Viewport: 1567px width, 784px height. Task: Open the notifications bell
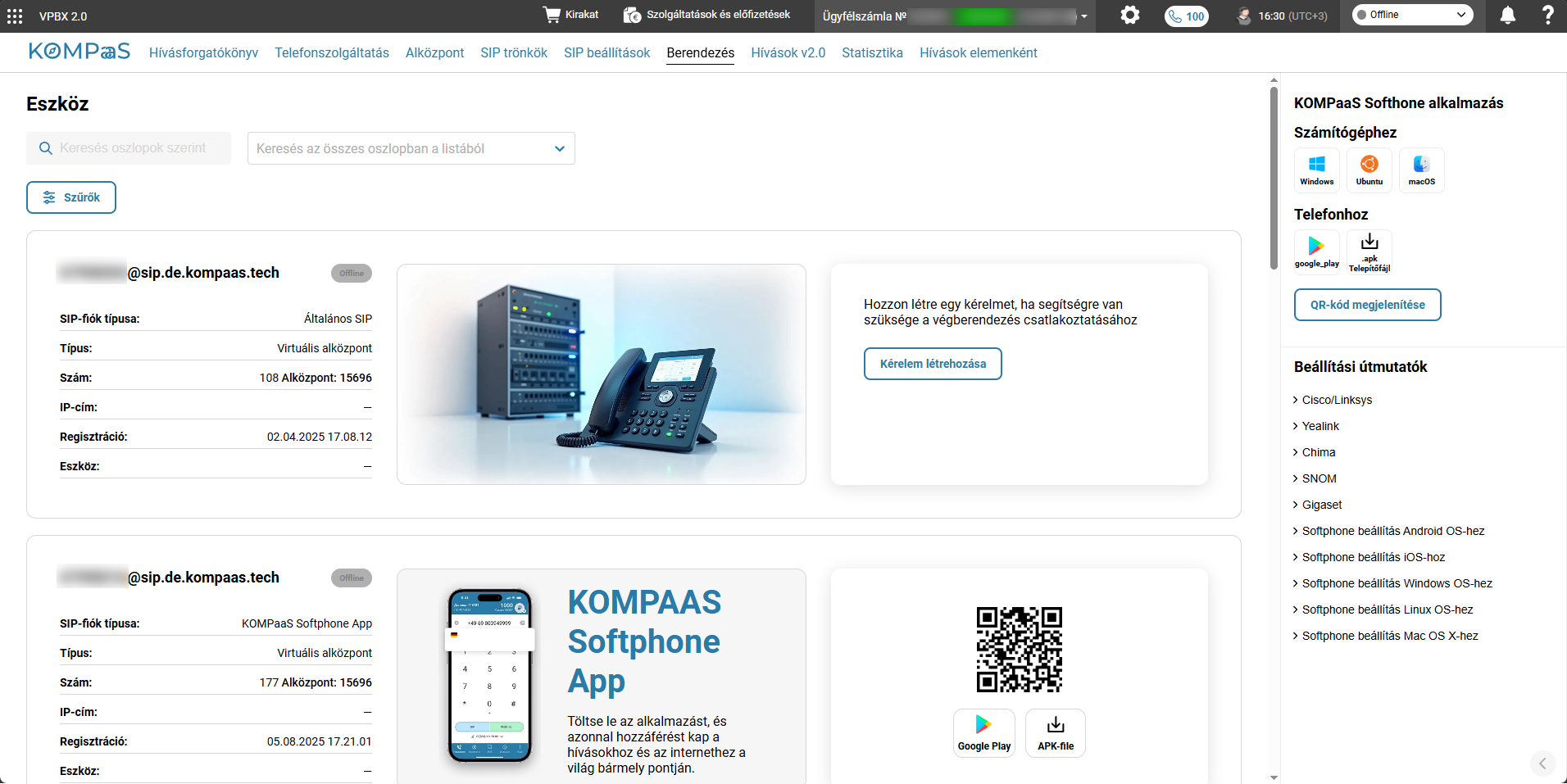click(1507, 16)
